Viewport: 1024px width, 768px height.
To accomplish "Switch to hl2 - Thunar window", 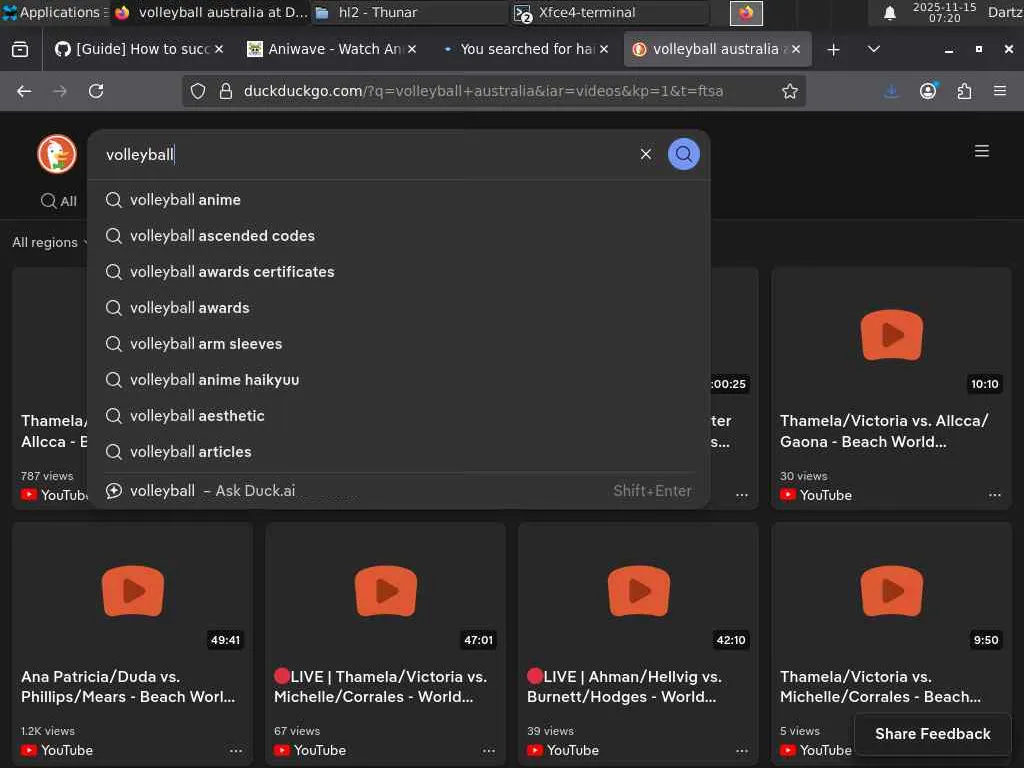I will [x=408, y=12].
